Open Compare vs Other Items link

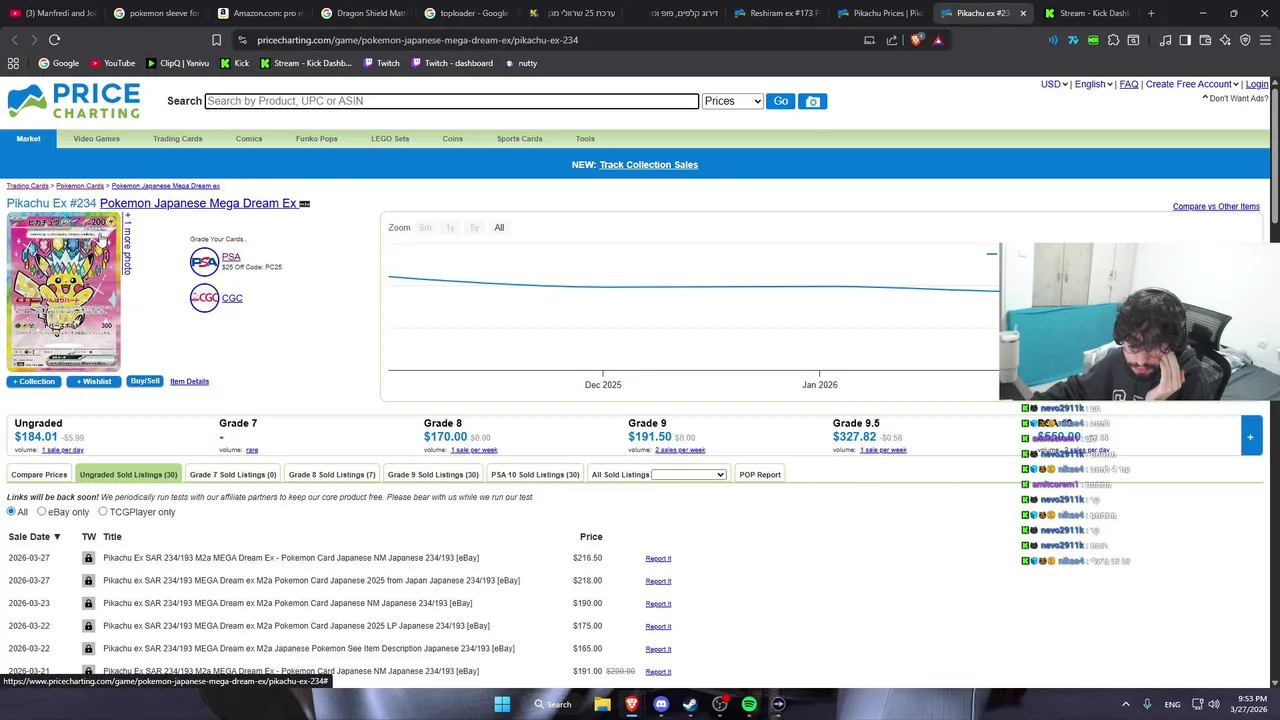pyautogui.click(x=1216, y=207)
